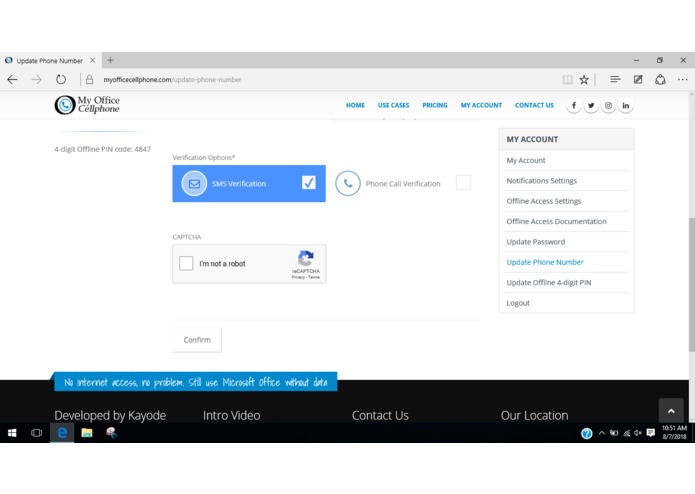This screenshot has width=695, height=494.
Task: Click the reCAPTCHA Privacy link
Action: point(298,277)
